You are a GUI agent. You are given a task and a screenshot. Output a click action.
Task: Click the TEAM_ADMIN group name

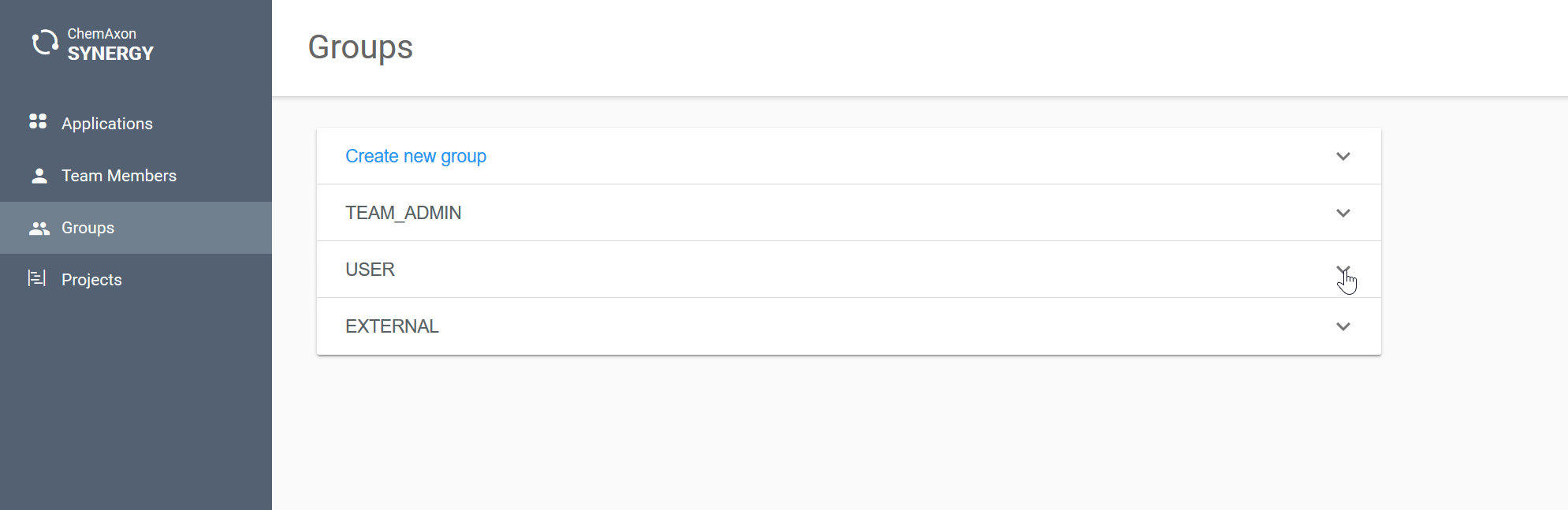point(403,213)
